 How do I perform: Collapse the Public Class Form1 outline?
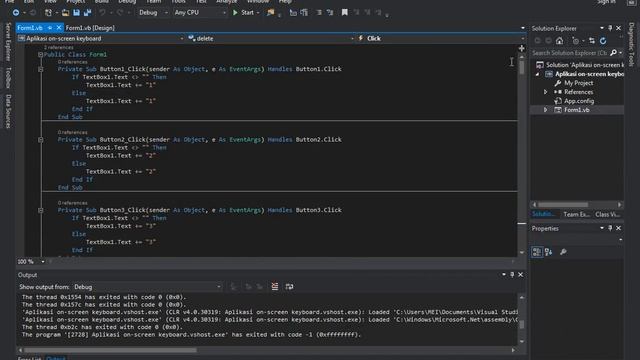click(x=40, y=54)
